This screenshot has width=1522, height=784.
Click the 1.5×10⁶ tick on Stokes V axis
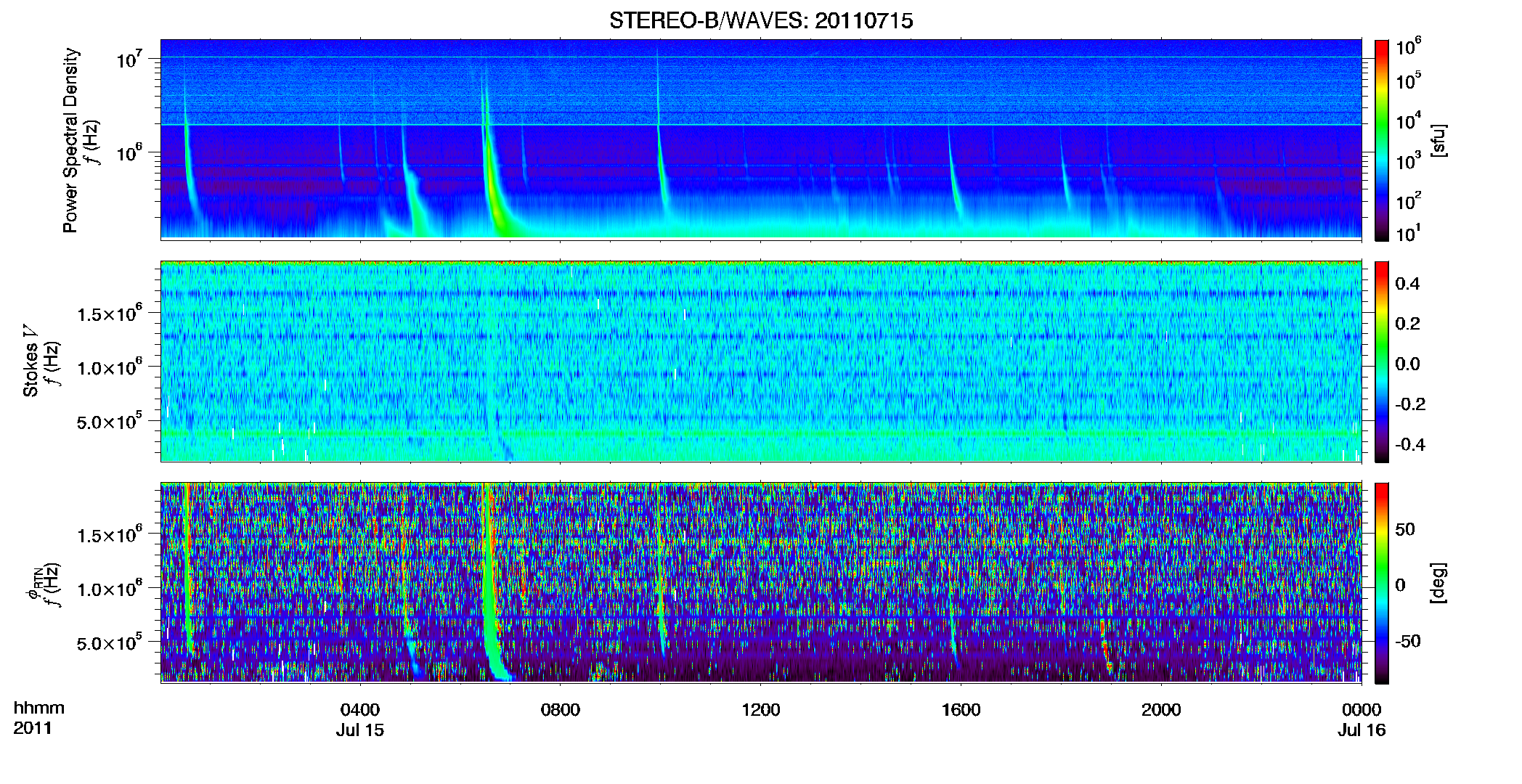[x=110, y=313]
